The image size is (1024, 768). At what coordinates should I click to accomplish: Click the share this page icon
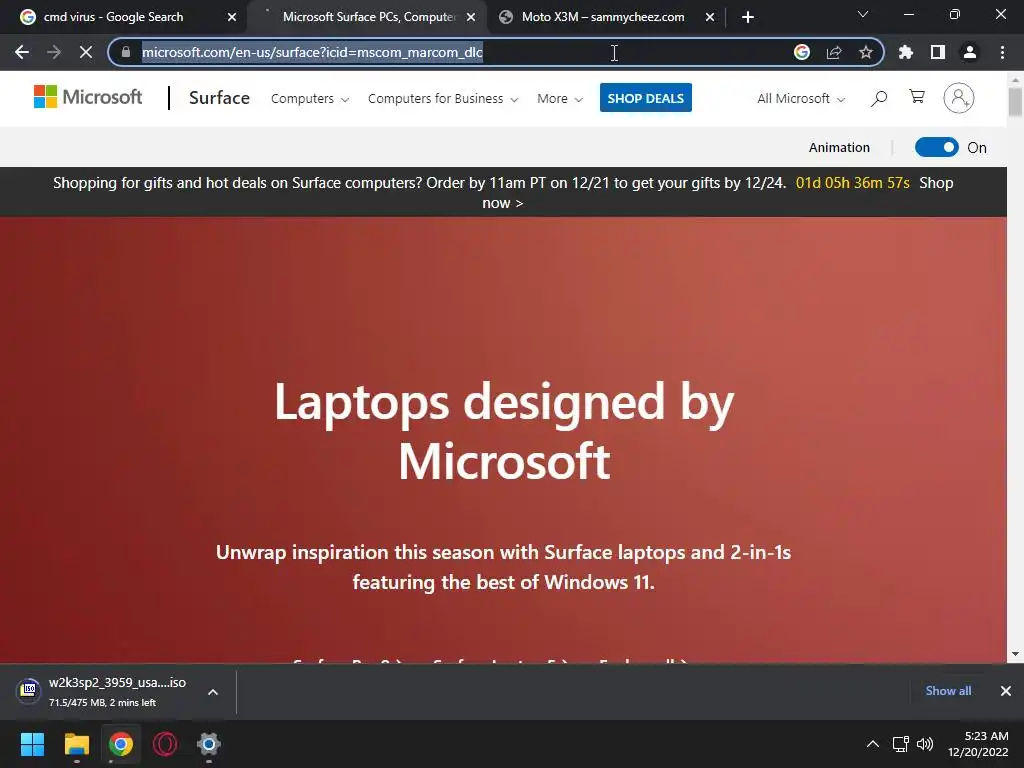(834, 52)
